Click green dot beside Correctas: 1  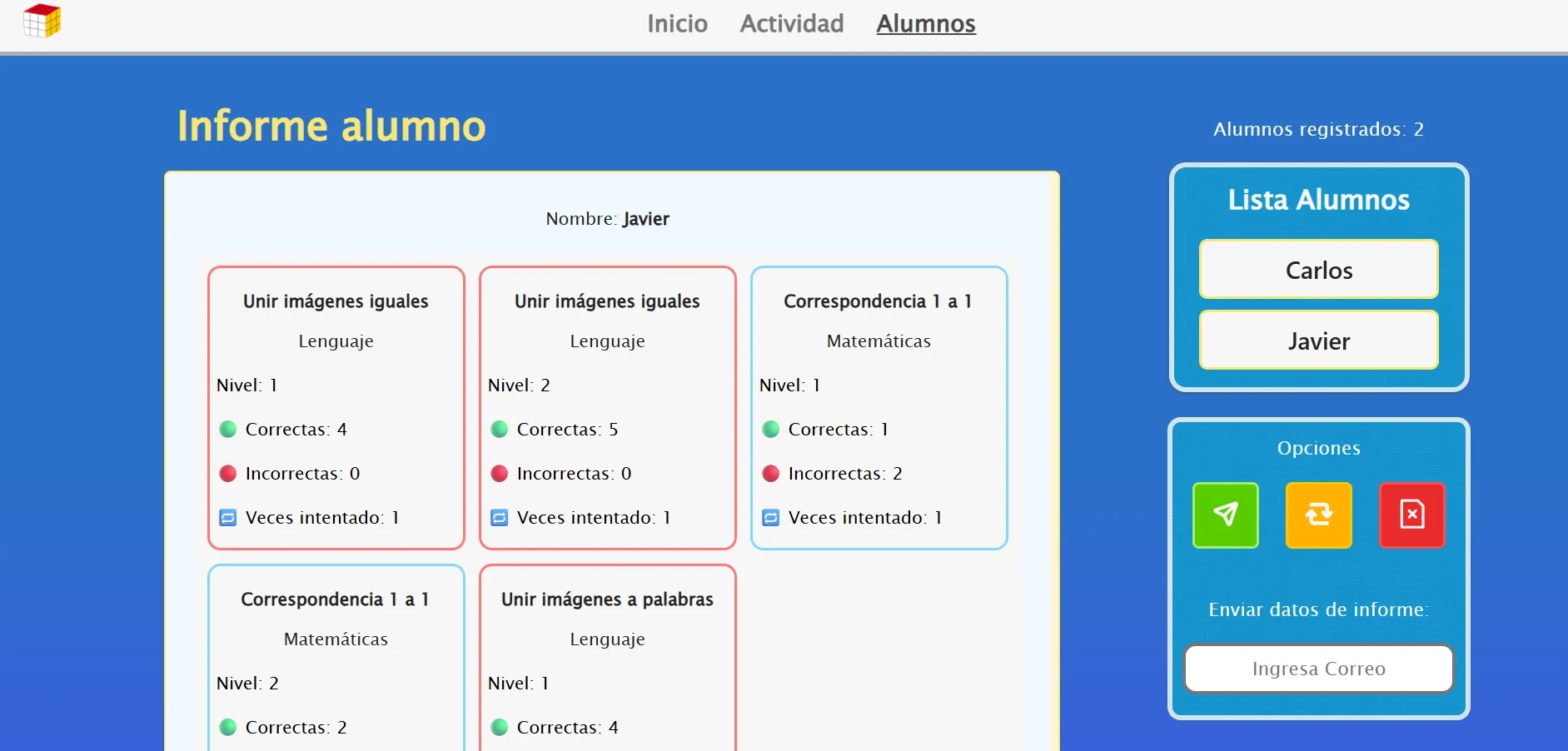(770, 430)
